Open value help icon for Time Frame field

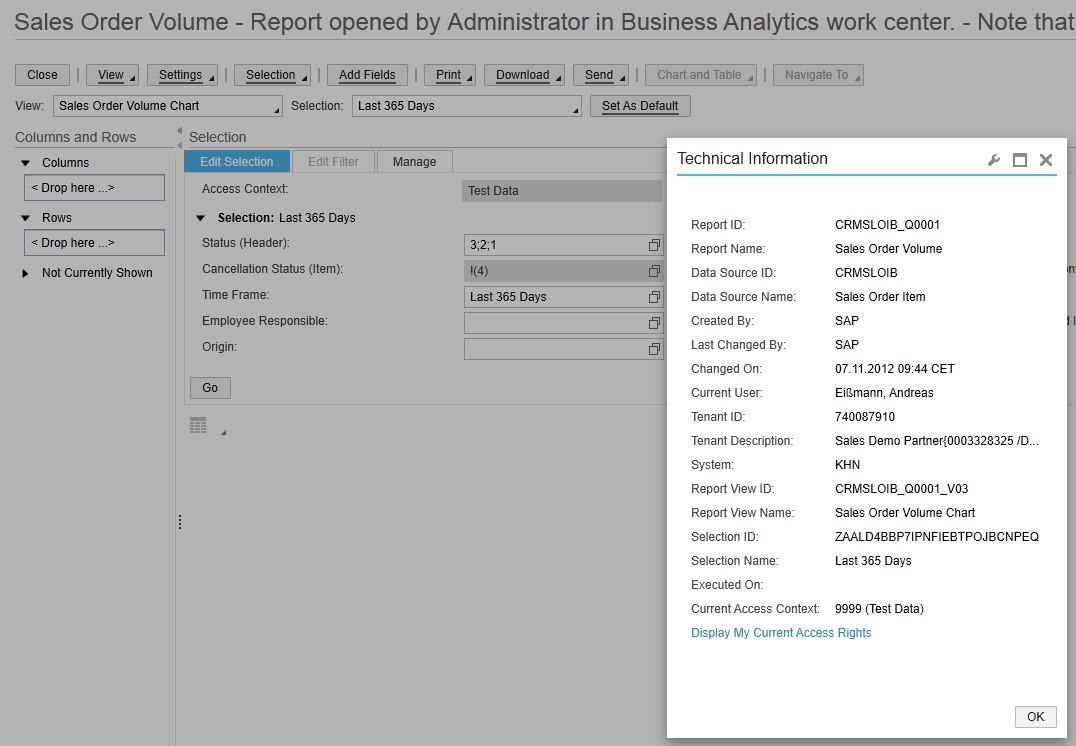point(654,297)
